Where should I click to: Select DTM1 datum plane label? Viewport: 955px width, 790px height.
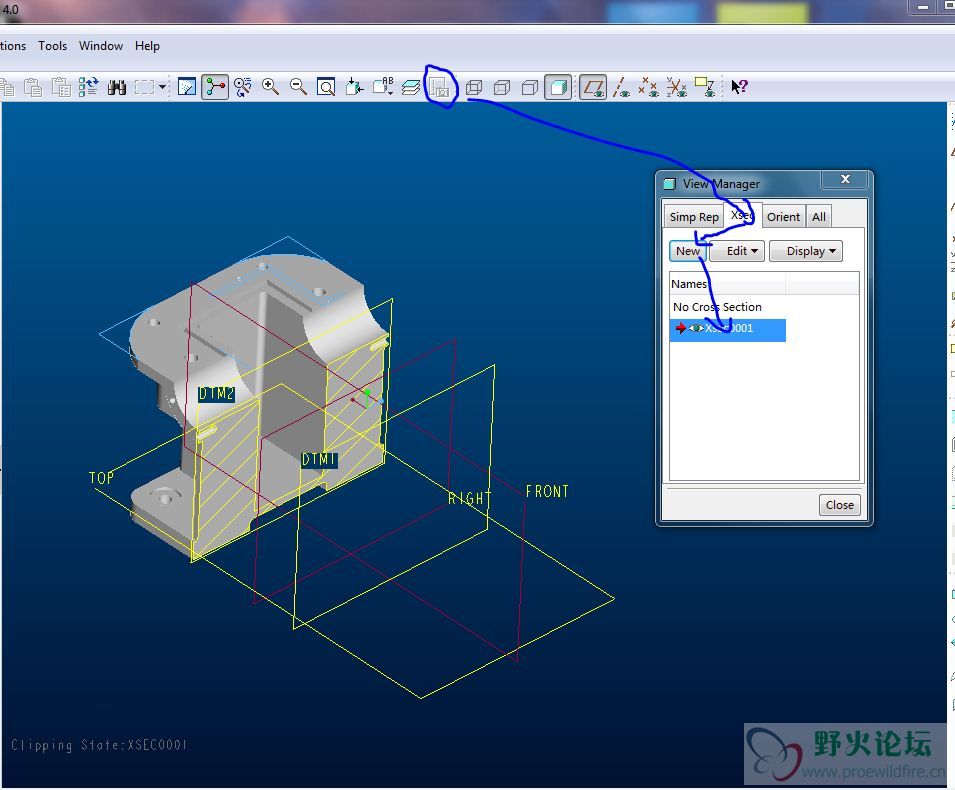click(x=320, y=460)
